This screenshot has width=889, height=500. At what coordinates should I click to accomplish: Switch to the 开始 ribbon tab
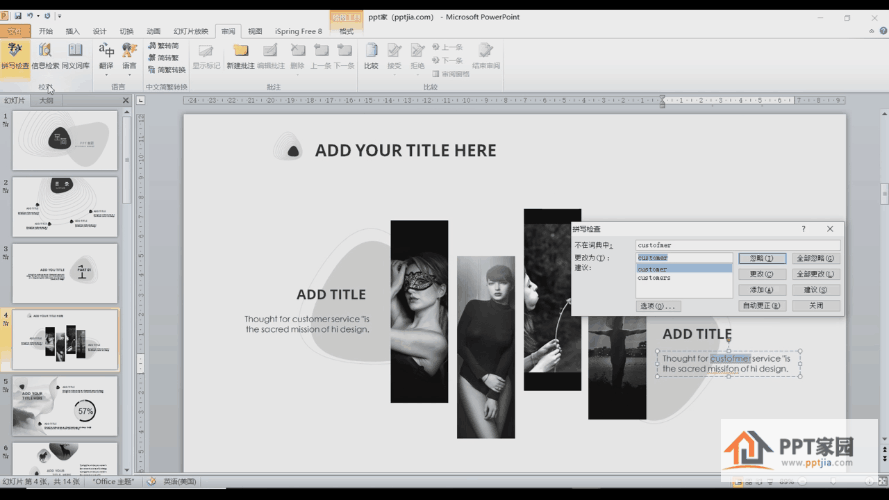point(46,31)
